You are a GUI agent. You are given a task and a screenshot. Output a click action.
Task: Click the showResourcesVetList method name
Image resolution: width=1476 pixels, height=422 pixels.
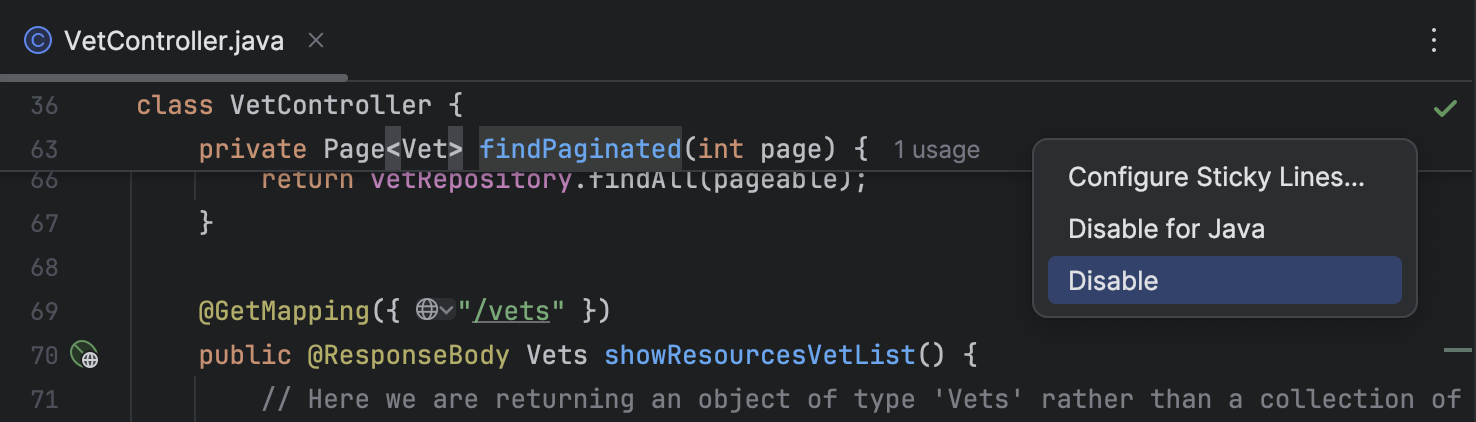pyautogui.click(x=760, y=354)
